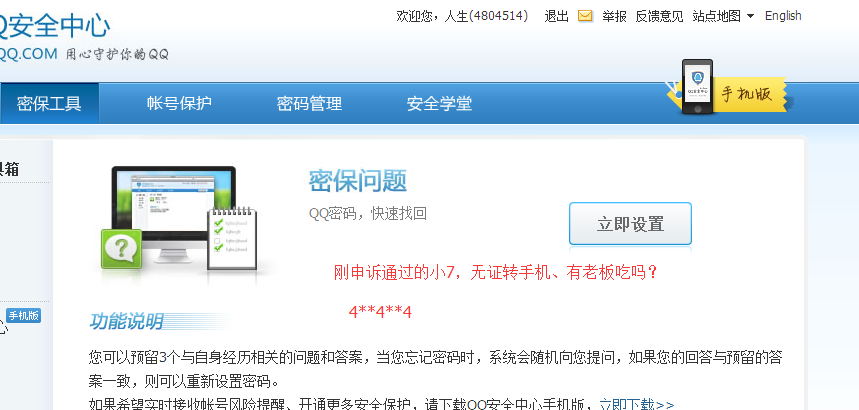
Task: Click the 手机版 yellow ribbon label
Action: click(x=746, y=93)
